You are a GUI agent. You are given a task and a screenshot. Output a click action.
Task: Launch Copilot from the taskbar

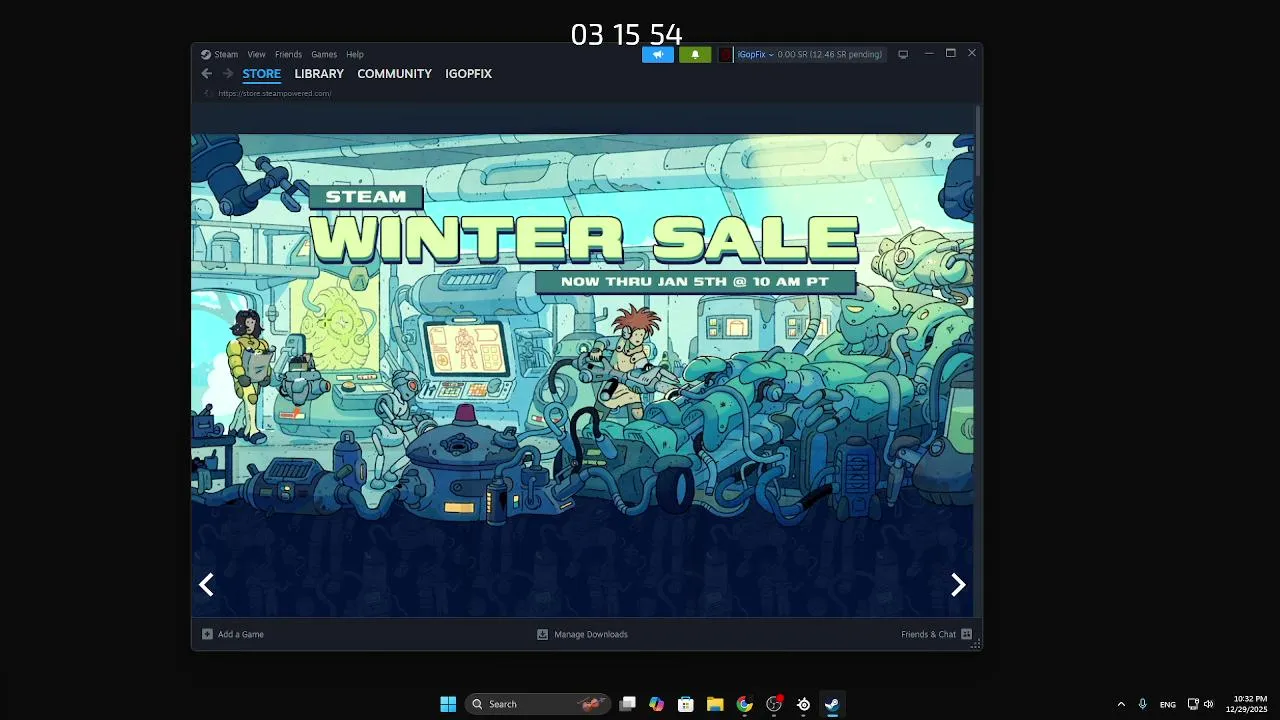656,704
